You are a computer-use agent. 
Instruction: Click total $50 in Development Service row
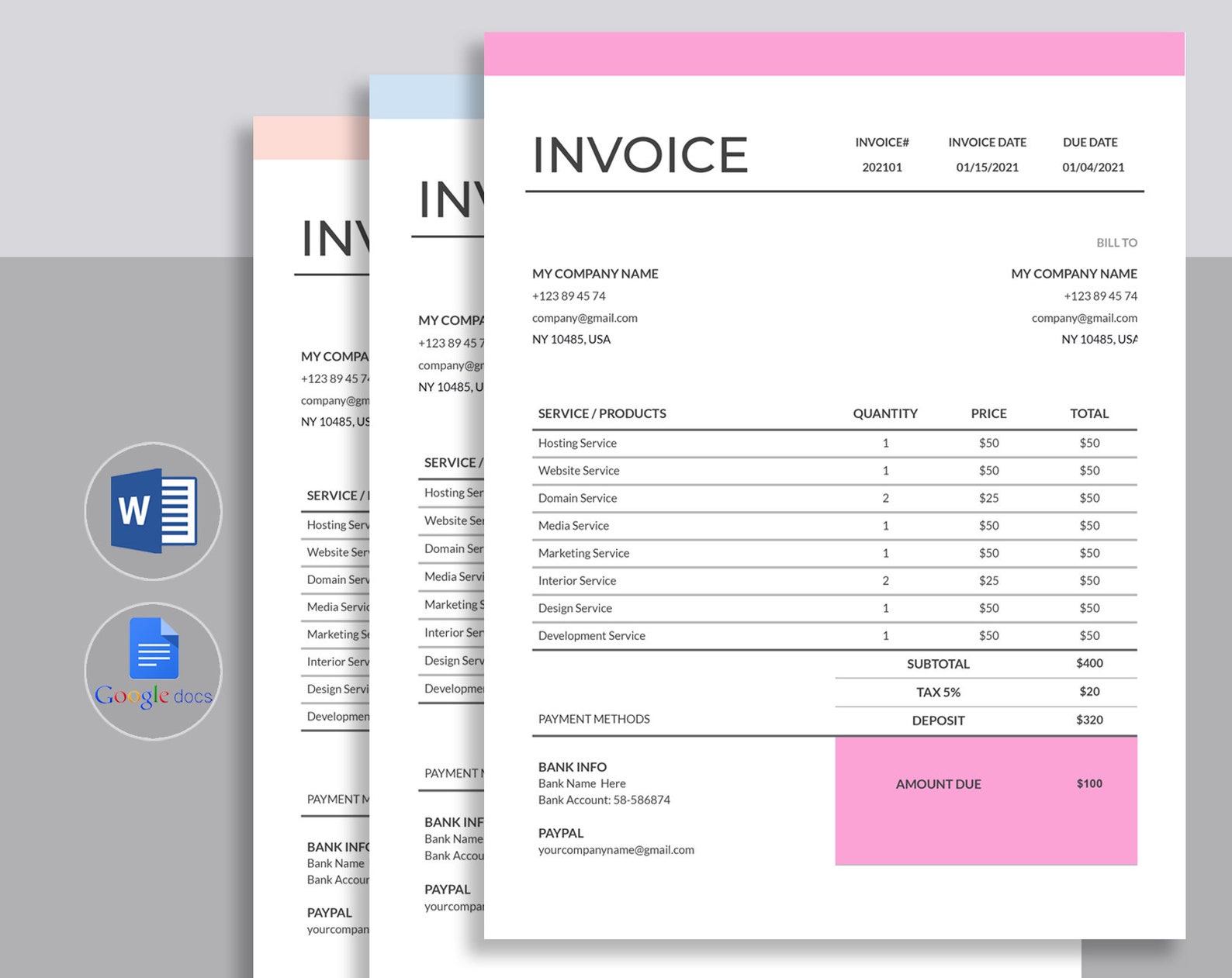click(1089, 636)
